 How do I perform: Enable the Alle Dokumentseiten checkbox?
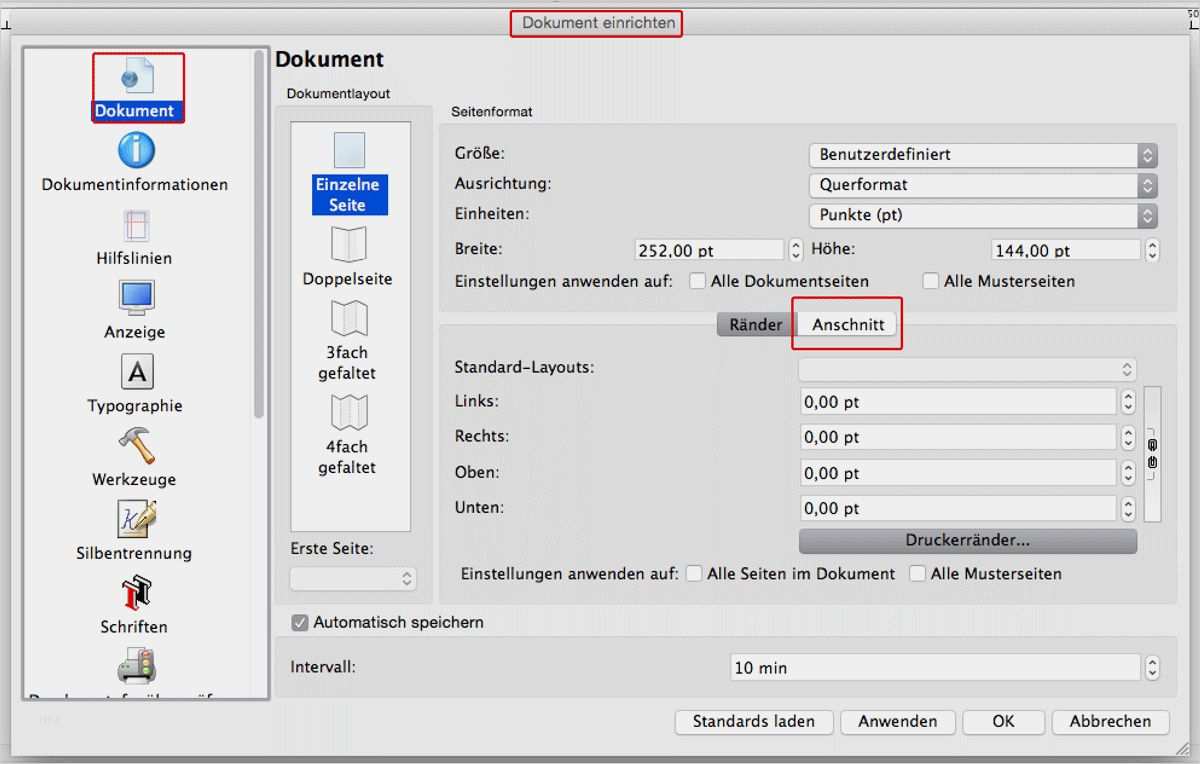pos(698,282)
